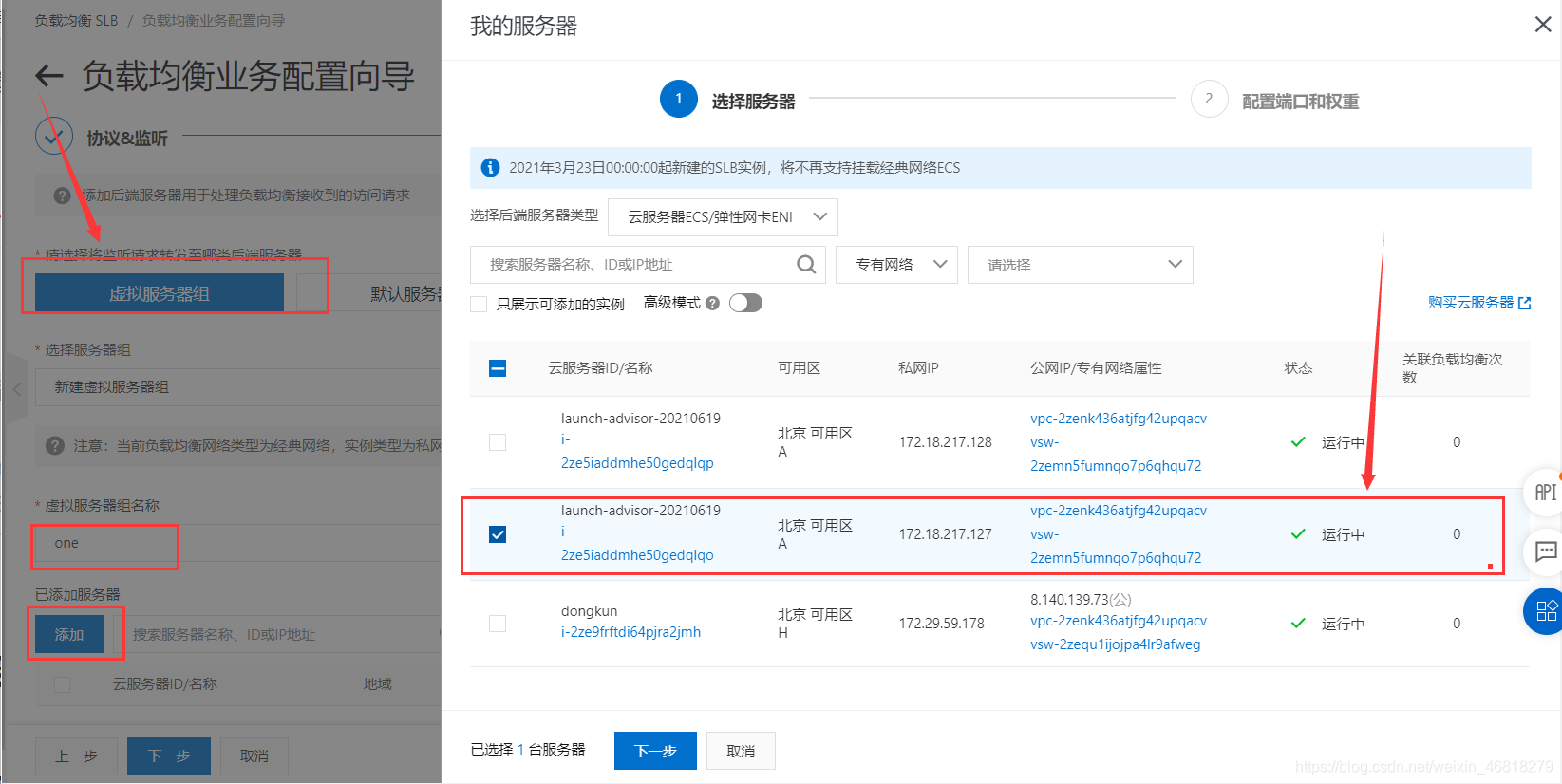Check the dongkun server row checkbox
The image size is (1562, 784).
point(498,624)
